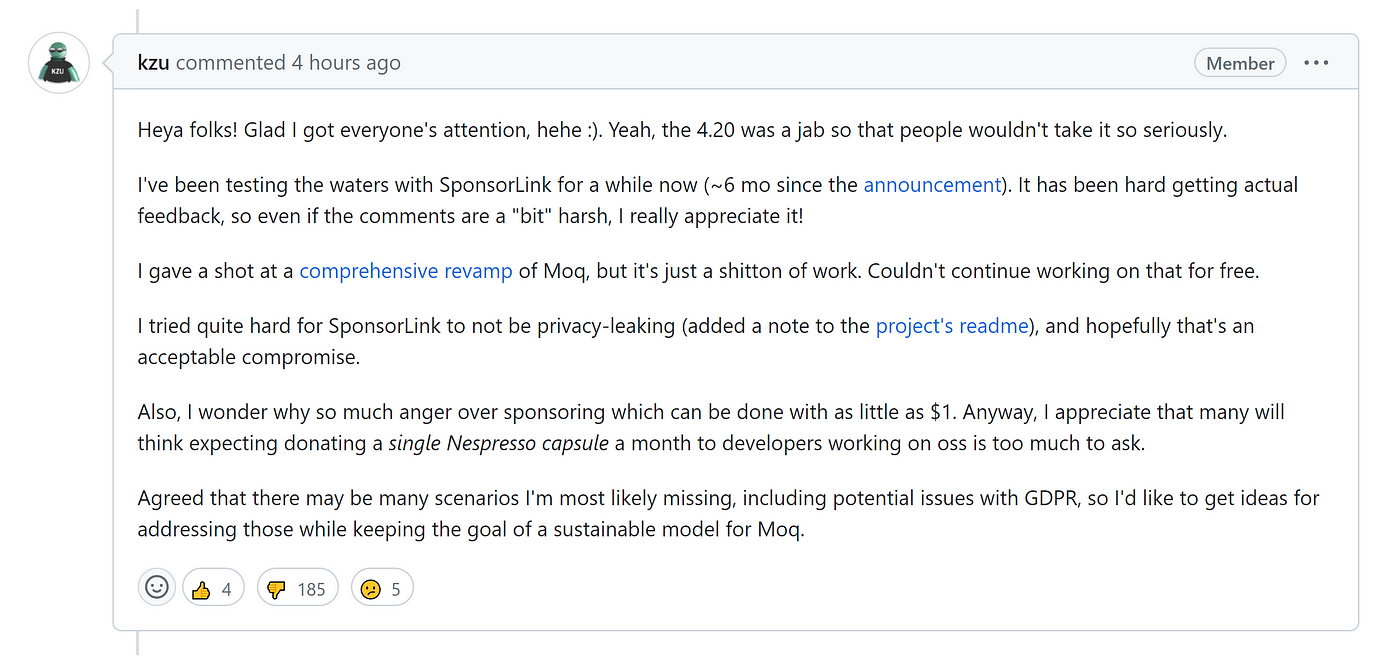Image resolution: width=1400 pixels, height=663 pixels.
Task: Click the 185 reaction count
Action: tap(311, 589)
